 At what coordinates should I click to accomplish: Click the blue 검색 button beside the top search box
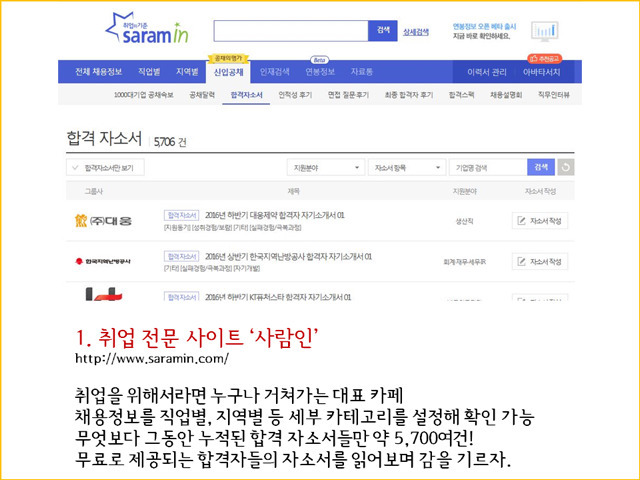(383, 31)
